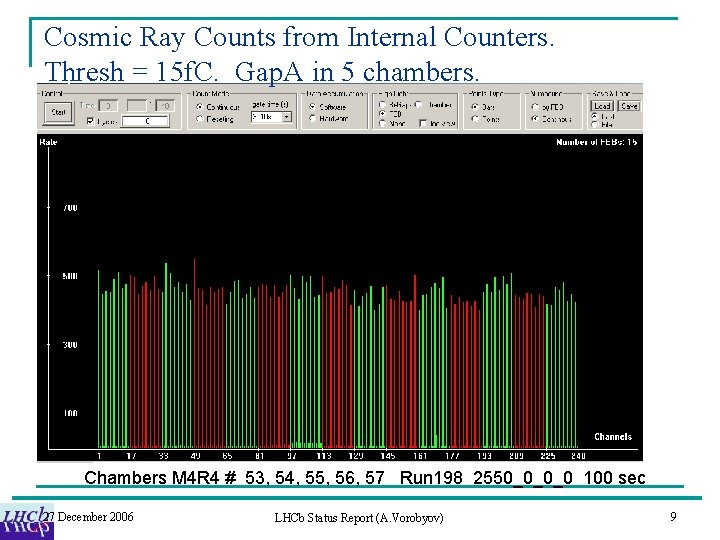Click the 700 y-axis tick label
Screen dimensions: 720x540
70,208
